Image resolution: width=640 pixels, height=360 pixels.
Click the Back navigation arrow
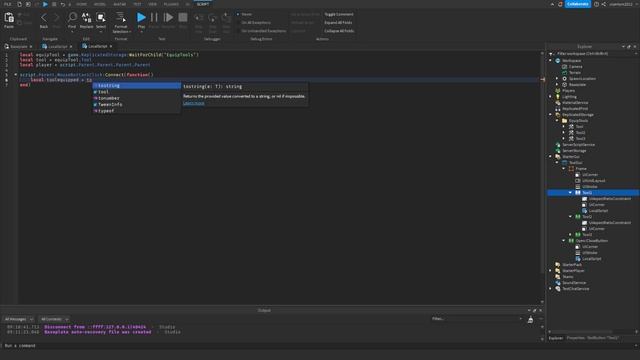pos(44,18)
